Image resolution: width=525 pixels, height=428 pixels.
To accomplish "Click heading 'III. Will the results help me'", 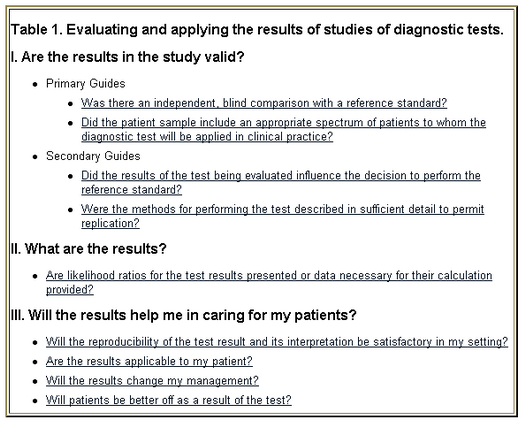I will click(x=183, y=315).
